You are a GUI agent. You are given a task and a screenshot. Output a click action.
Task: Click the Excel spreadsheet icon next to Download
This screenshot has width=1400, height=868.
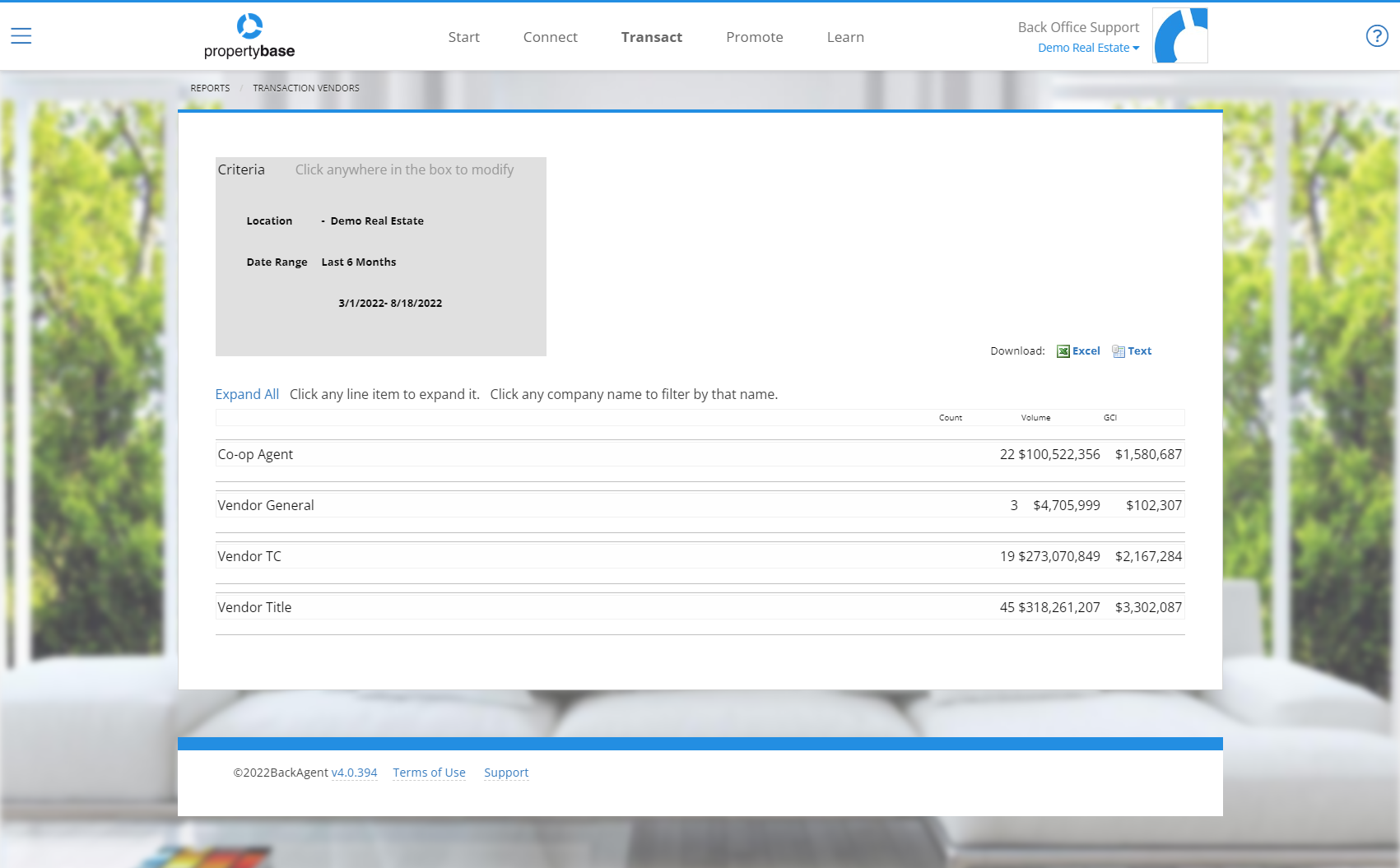(1063, 350)
